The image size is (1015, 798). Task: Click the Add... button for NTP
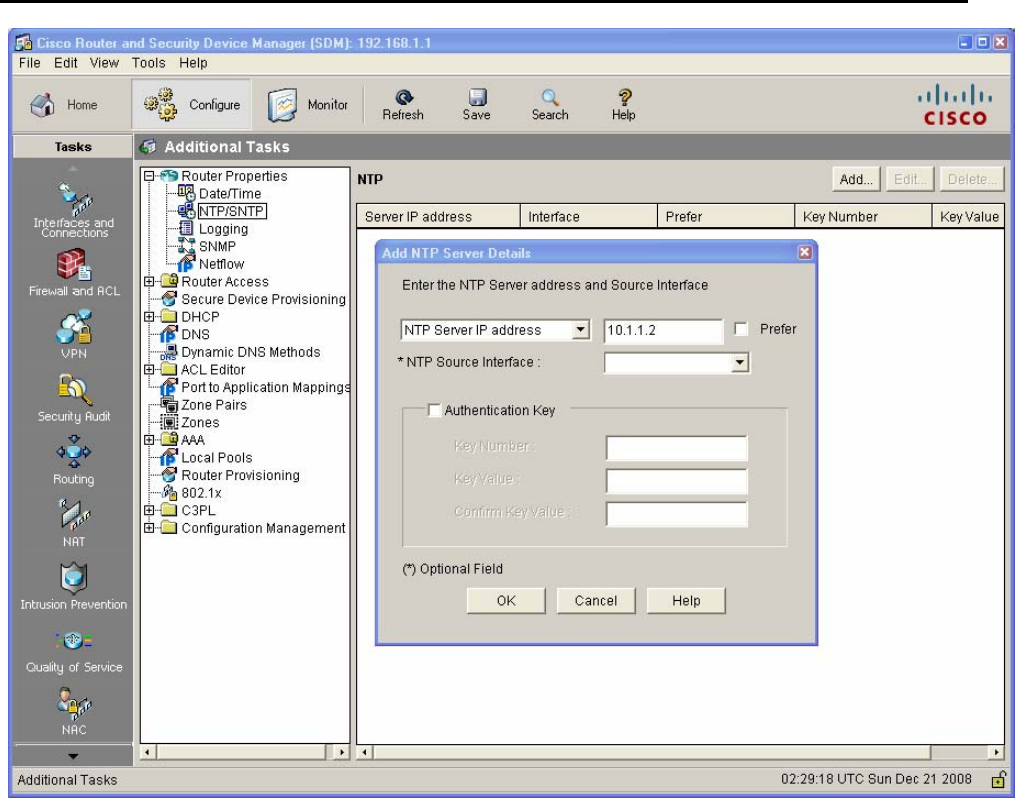(856, 179)
